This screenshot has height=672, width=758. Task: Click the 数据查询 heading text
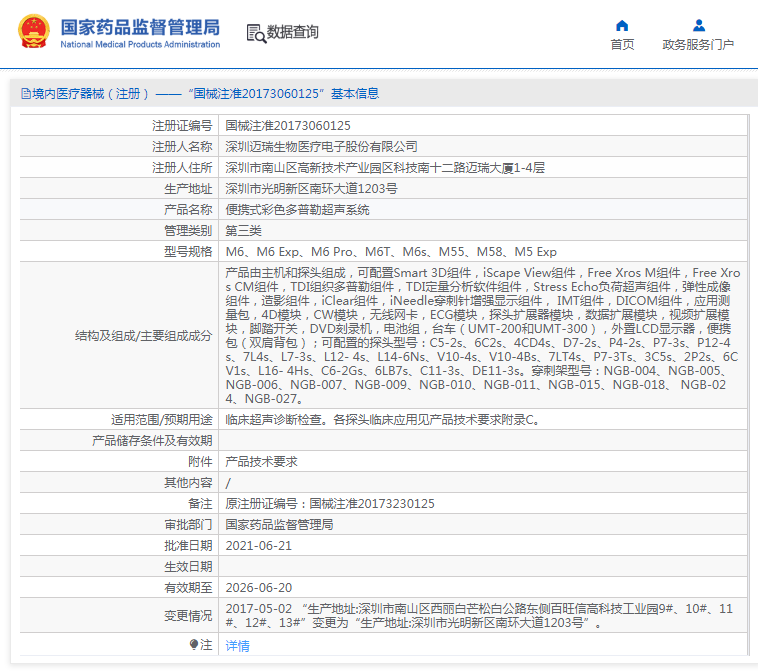tap(294, 33)
